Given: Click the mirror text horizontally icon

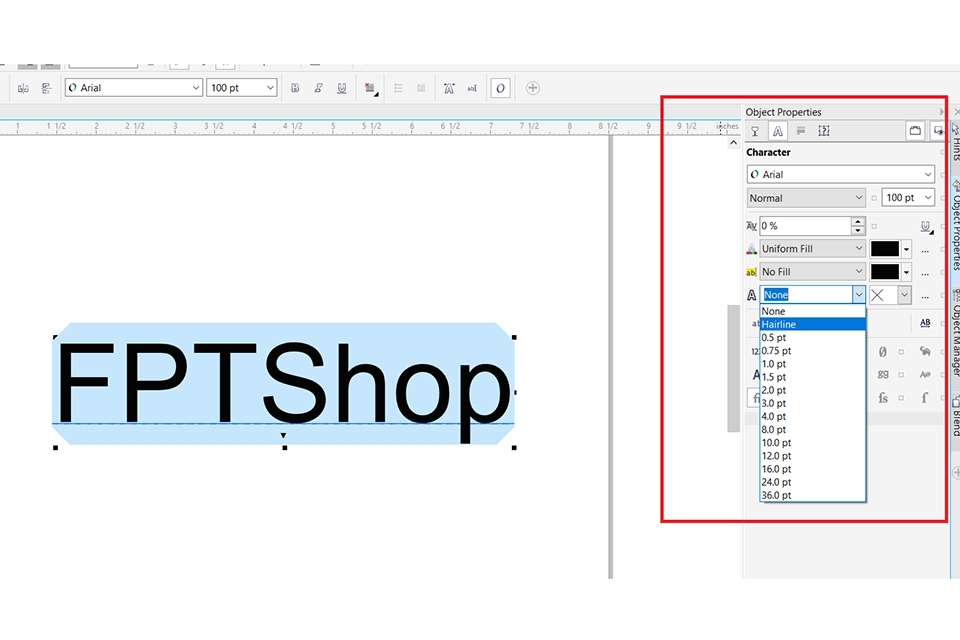Looking at the screenshot, I should pos(23,88).
